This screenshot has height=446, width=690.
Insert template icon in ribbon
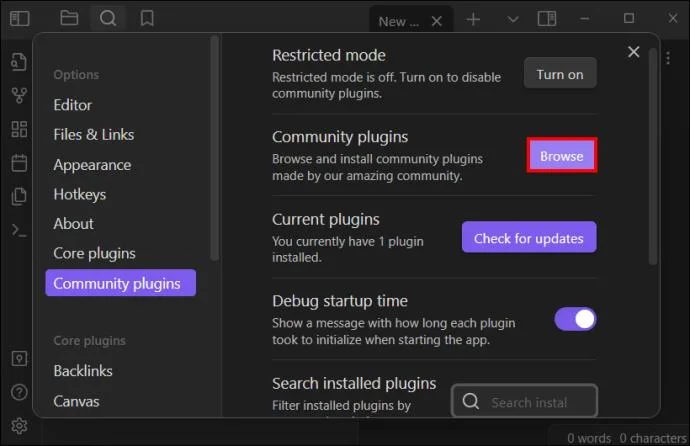pyautogui.click(x=19, y=196)
